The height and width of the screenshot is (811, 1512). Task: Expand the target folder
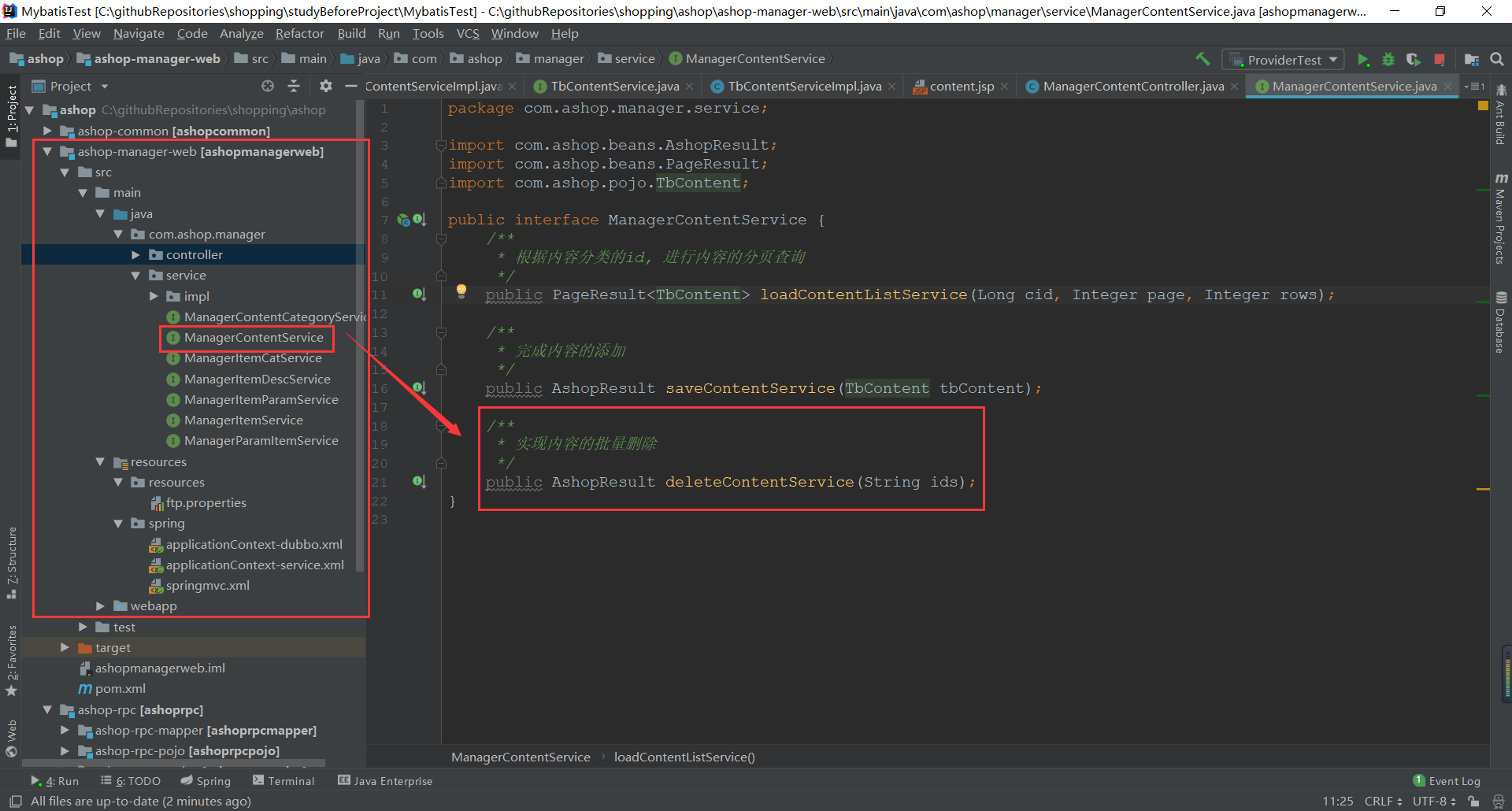[x=65, y=647]
